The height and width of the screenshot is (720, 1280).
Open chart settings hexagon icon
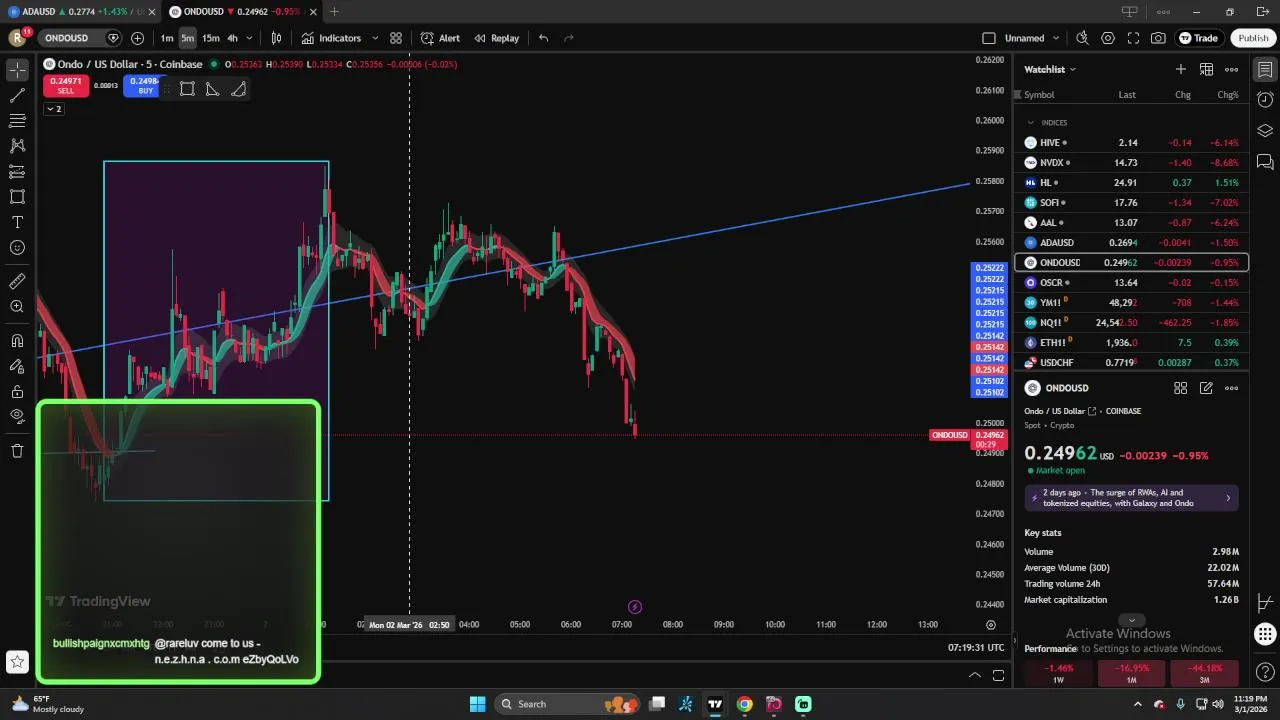1108,38
